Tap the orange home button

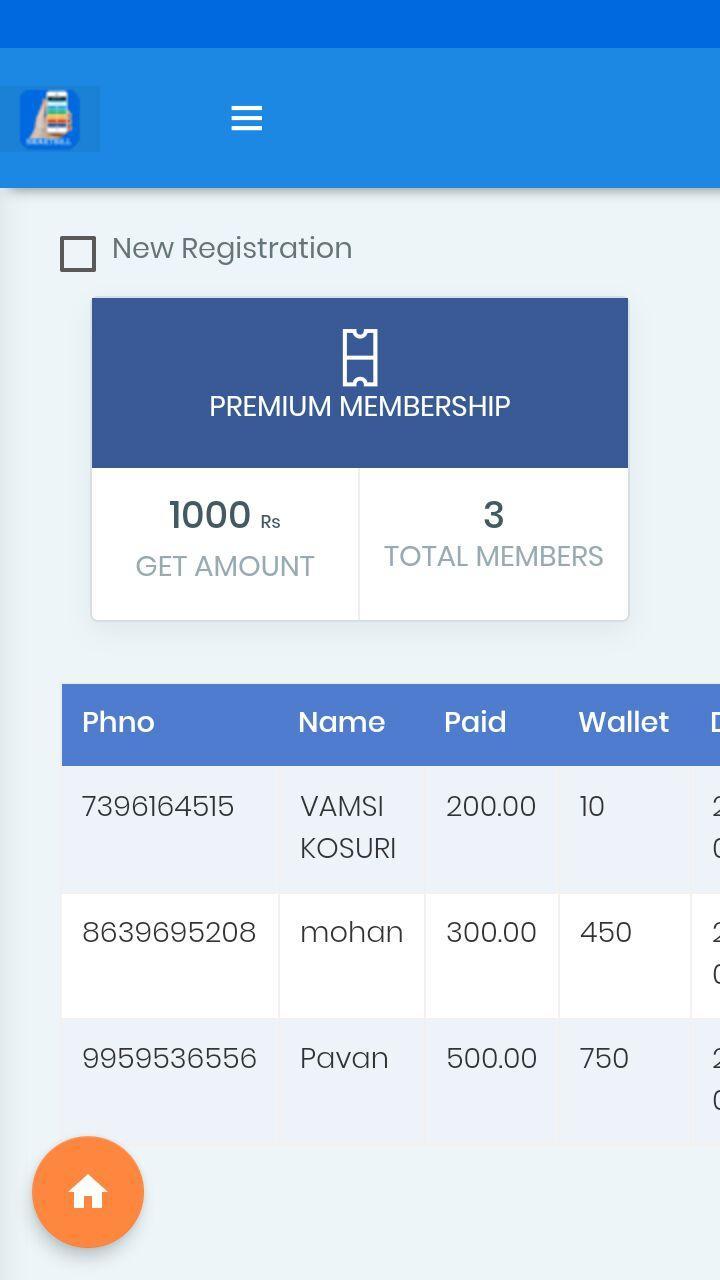(x=88, y=1192)
